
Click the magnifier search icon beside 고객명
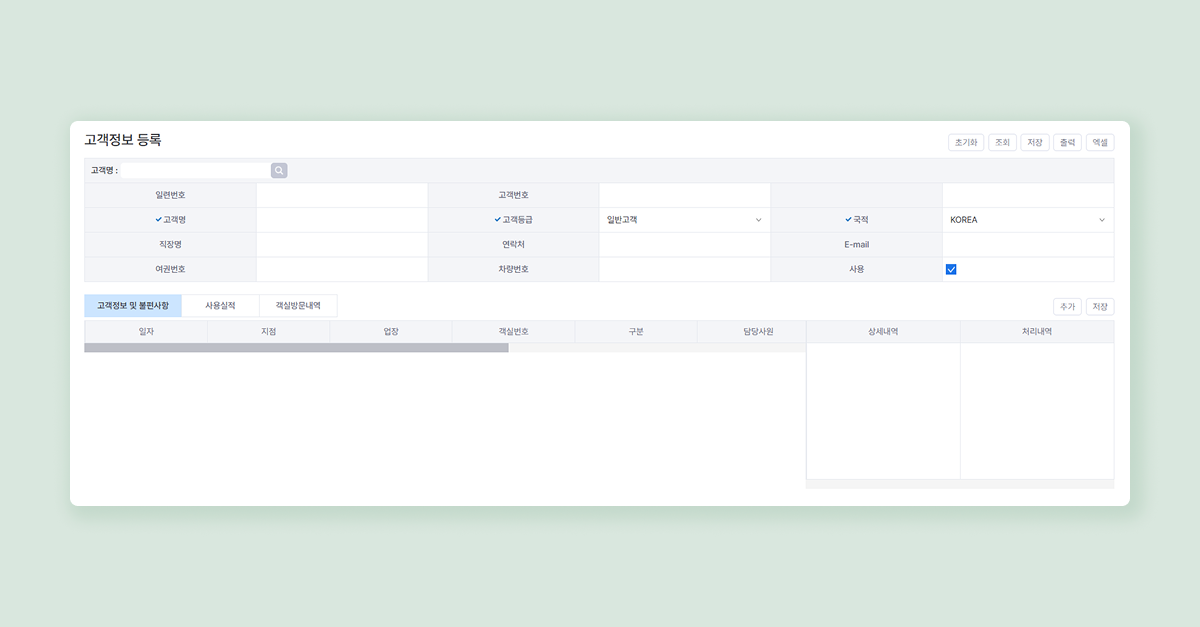[279, 171]
